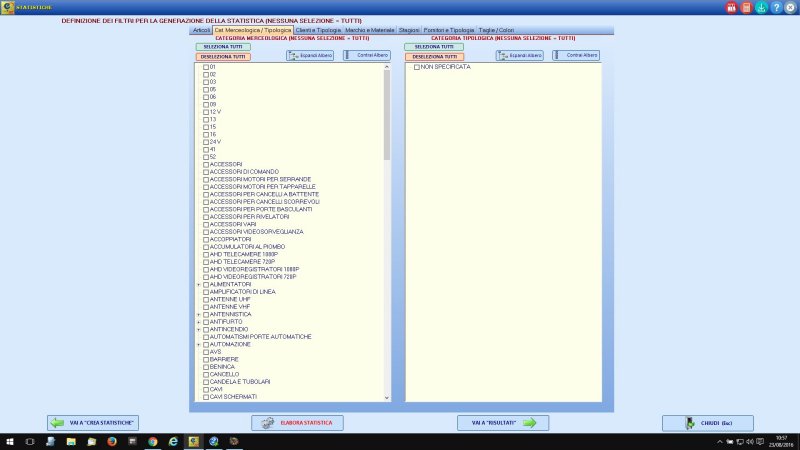Click the red calendar icon in title bar

[x=731, y=7]
